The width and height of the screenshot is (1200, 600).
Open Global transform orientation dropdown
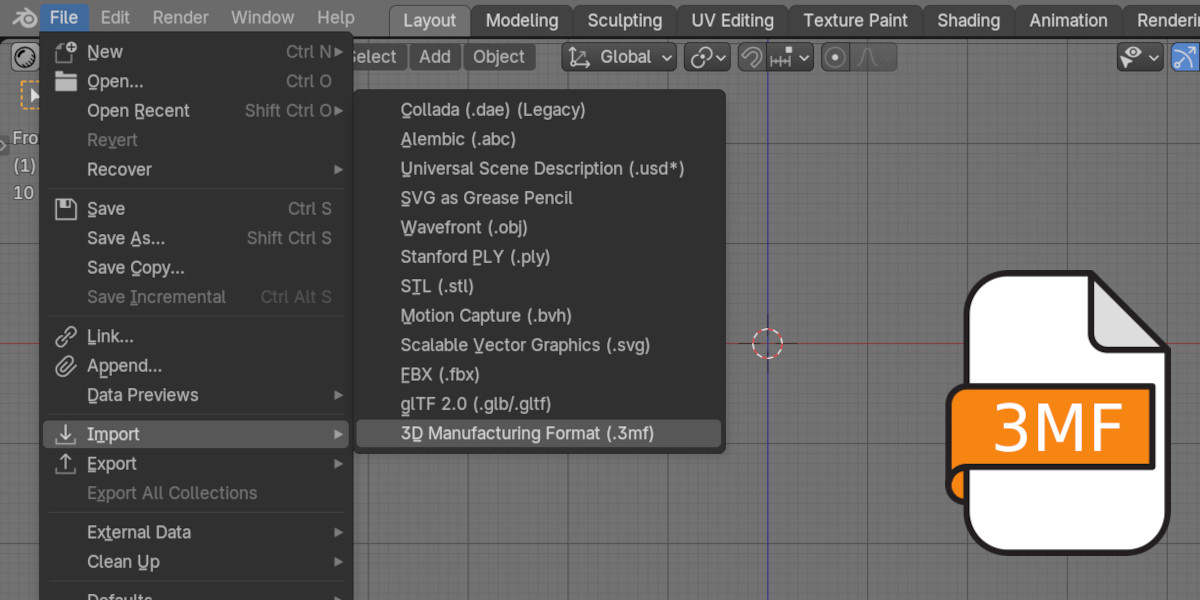[x=620, y=58]
